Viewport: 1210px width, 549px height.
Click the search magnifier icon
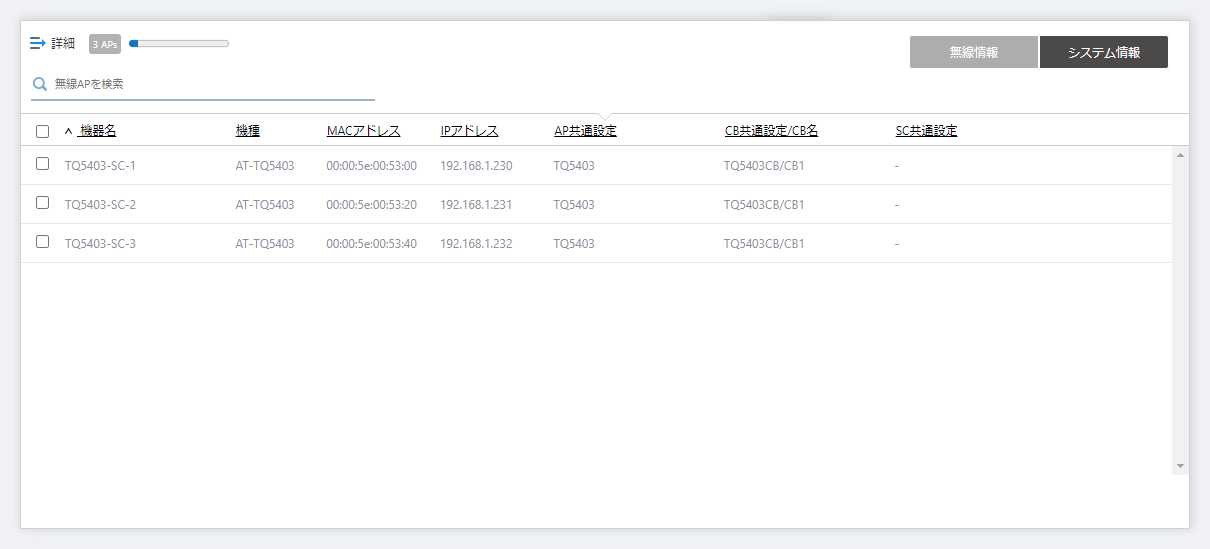coord(40,84)
